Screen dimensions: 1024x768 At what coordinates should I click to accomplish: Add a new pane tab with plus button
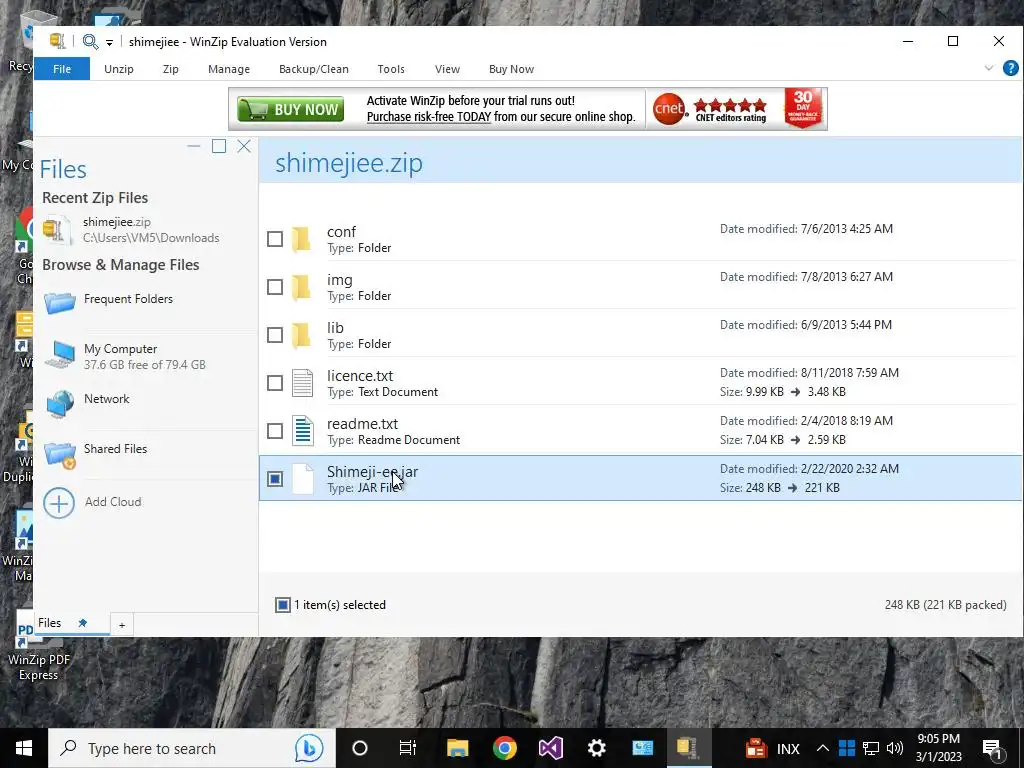[121, 625]
